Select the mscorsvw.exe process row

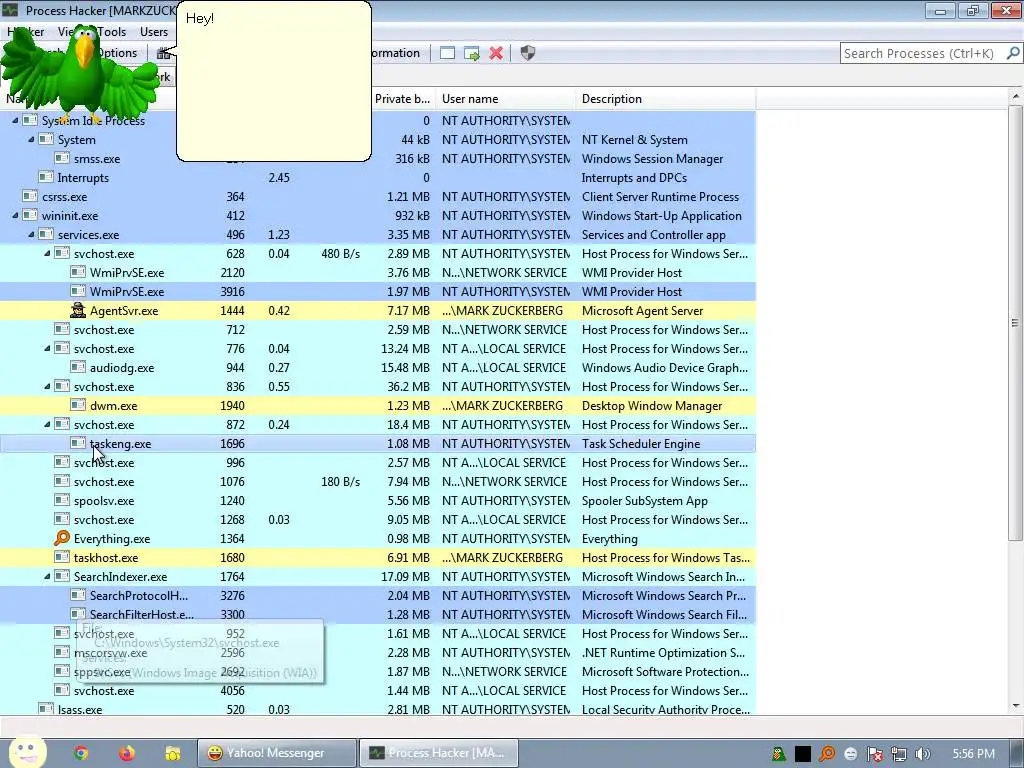coord(377,652)
